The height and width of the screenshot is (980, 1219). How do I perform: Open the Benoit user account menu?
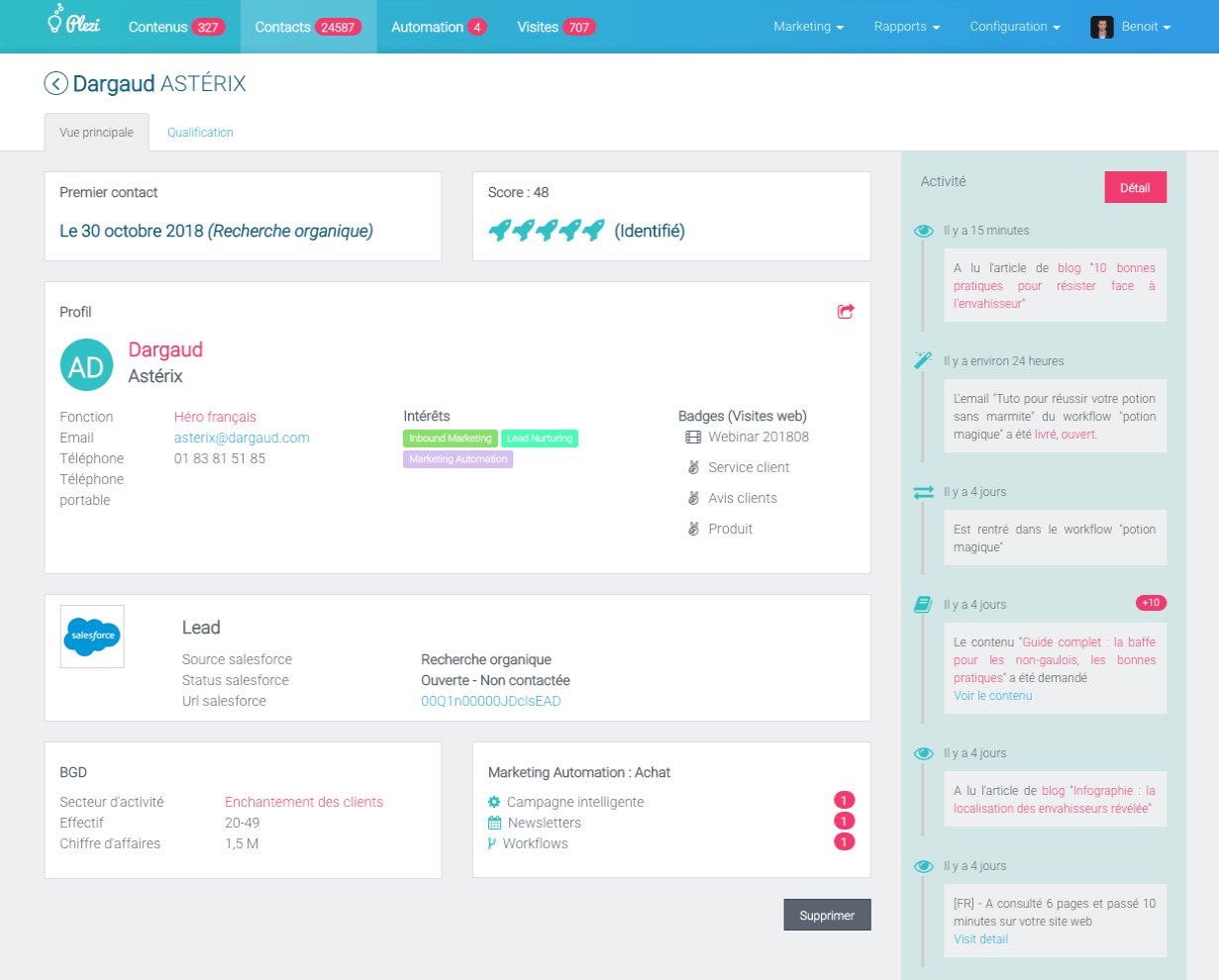(1131, 27)
